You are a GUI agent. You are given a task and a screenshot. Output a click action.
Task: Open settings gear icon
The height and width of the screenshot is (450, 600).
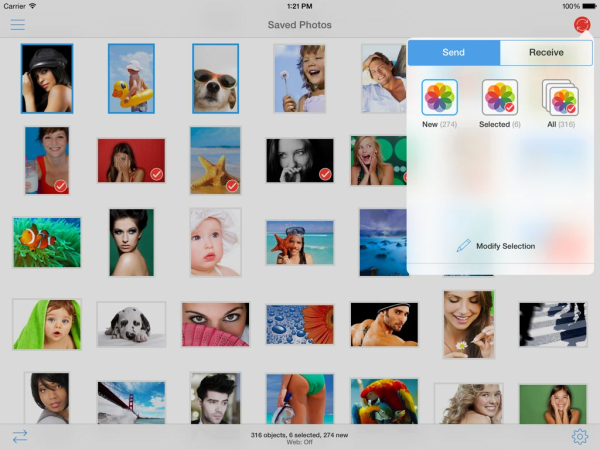(x=580, y=436)
